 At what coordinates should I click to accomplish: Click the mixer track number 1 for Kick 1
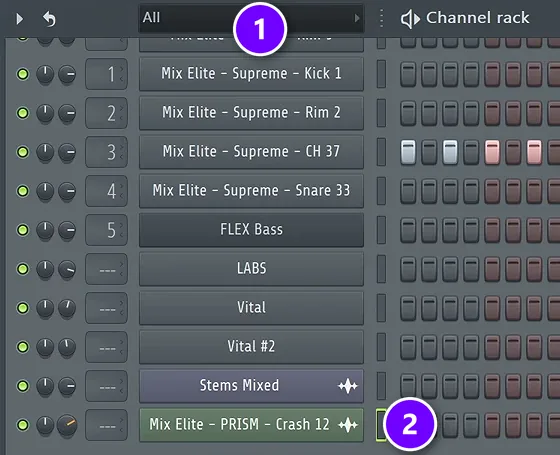[106, 74]
